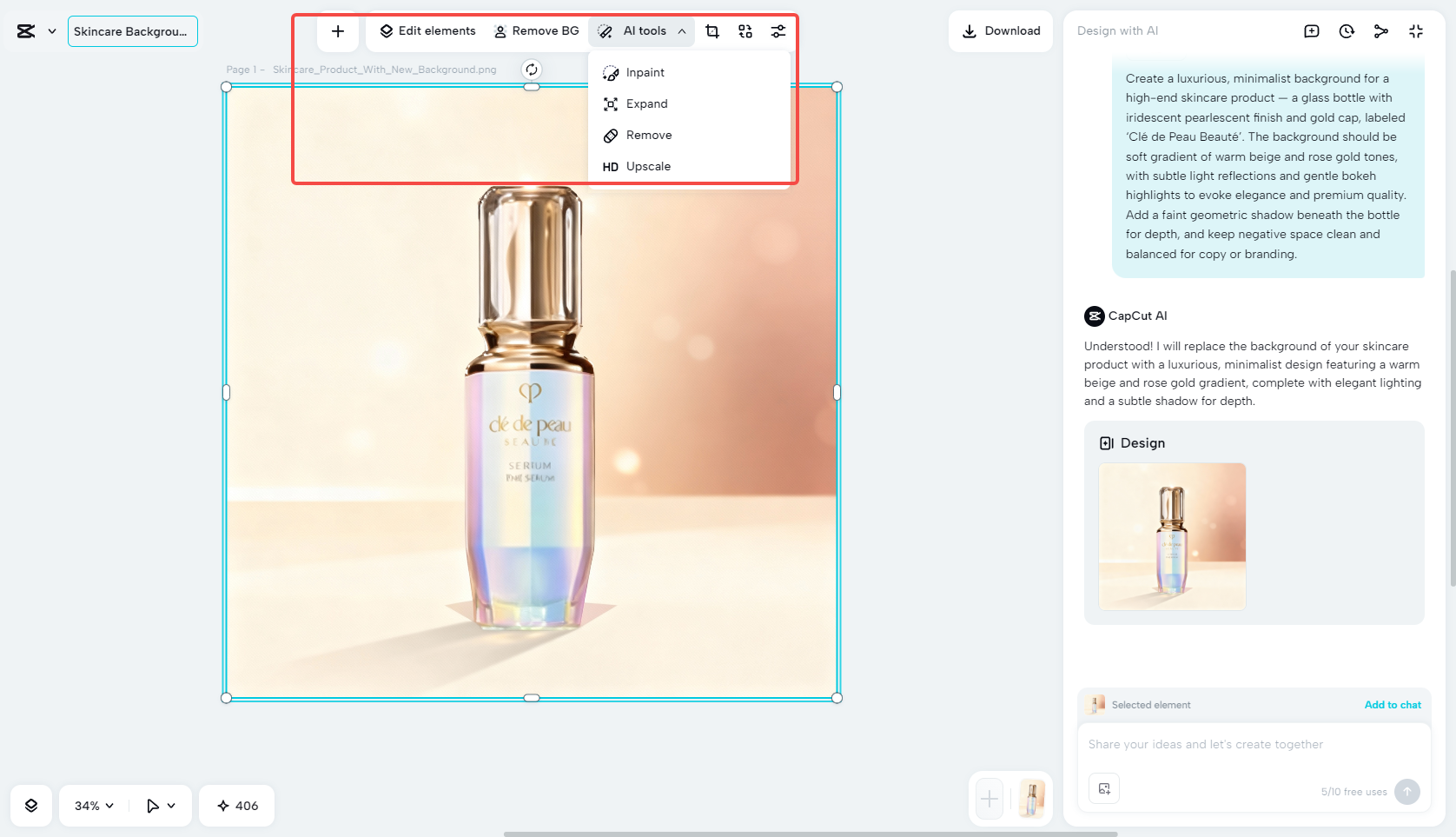Choose Edit elements in the toolbar
The image size is (1456, 837).
[427, 31]
